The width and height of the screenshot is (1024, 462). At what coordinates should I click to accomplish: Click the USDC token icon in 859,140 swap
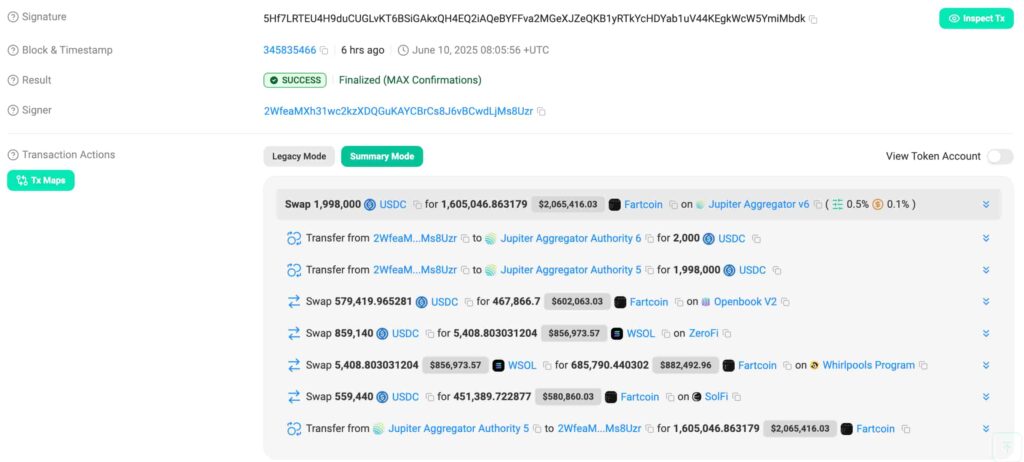coord(382,333)
